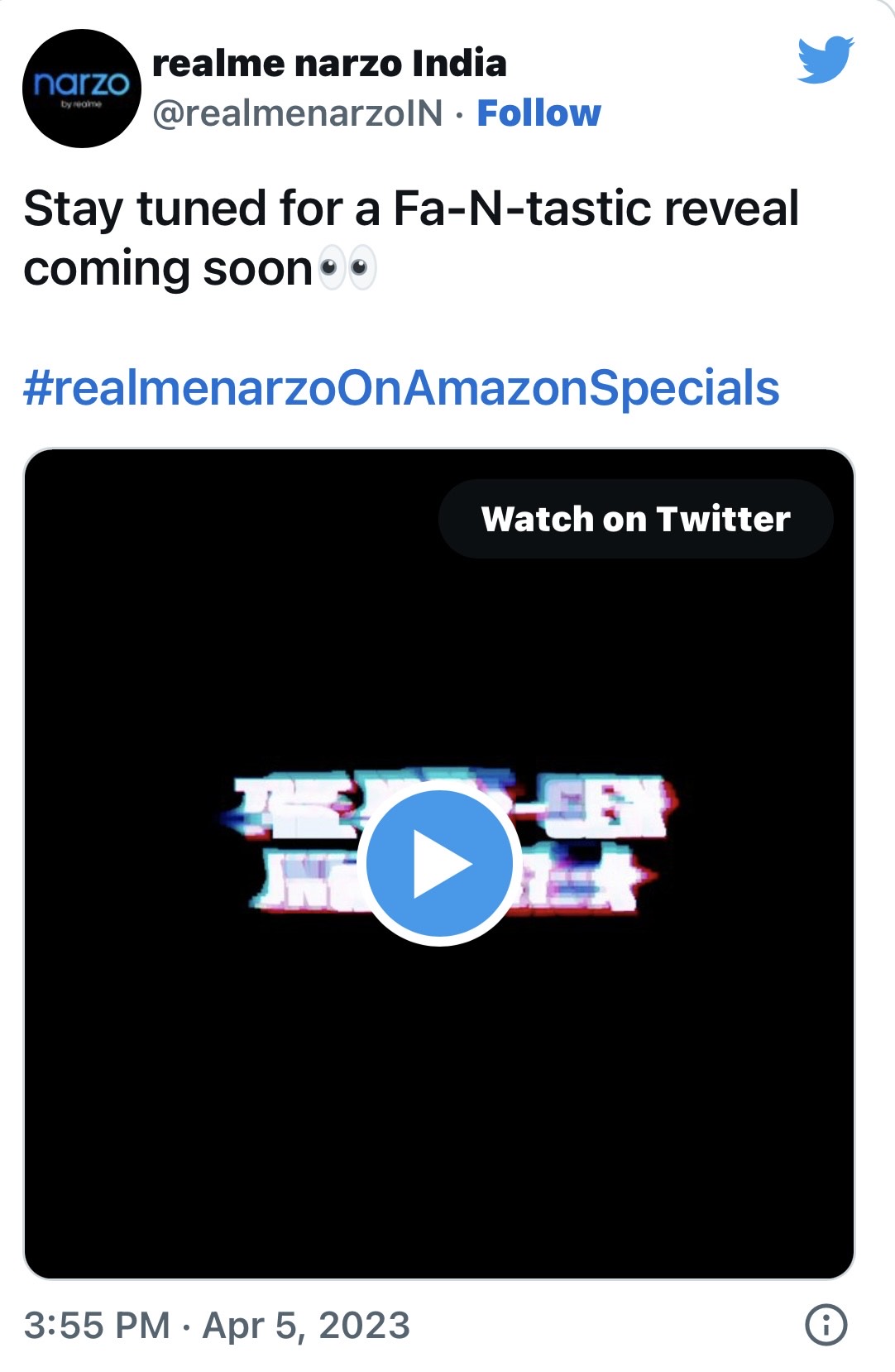
Task: Click the Apr 5, 2023 date
Action: pos(306,1326)
